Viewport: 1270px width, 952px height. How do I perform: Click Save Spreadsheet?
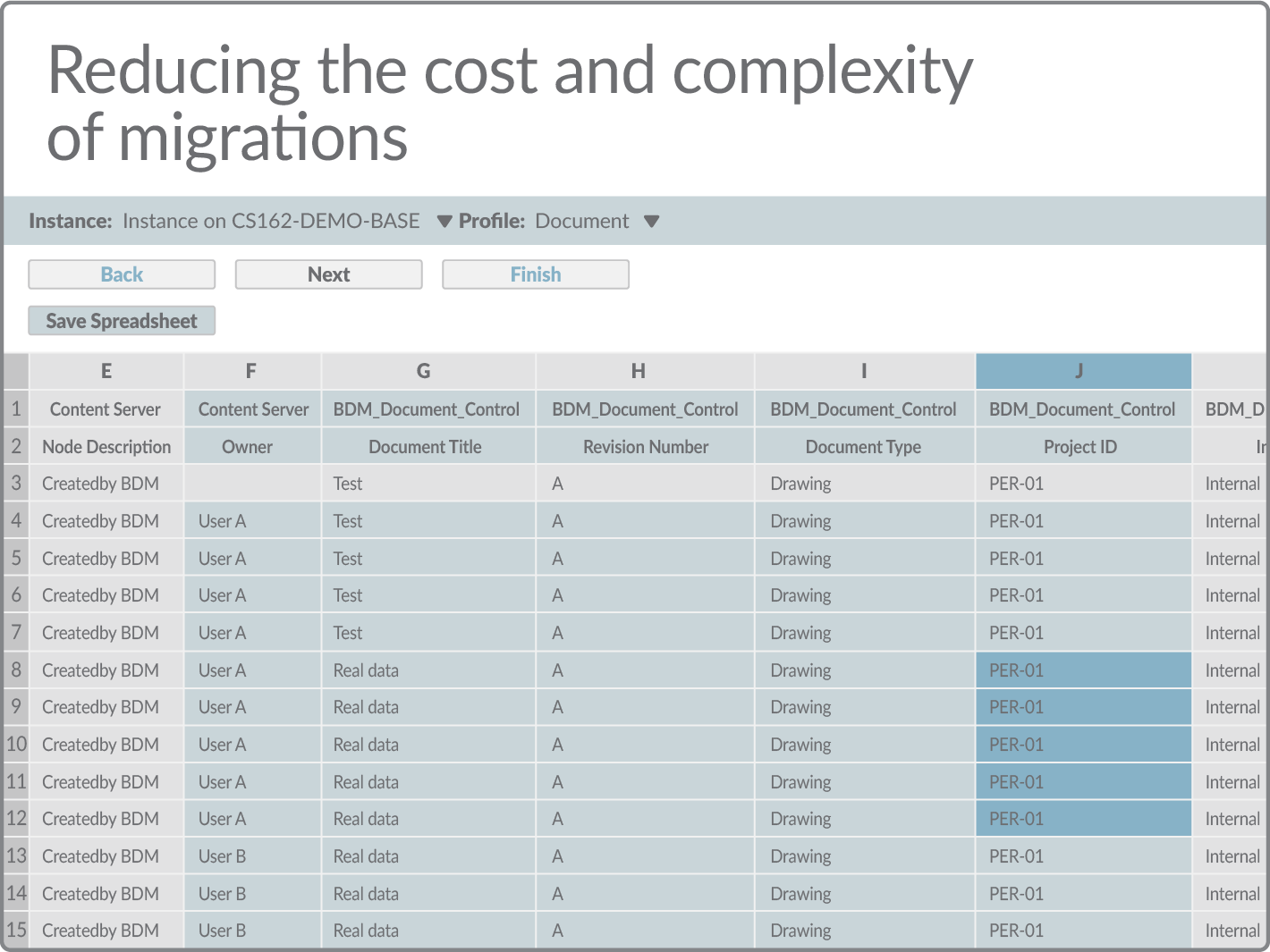click(121, 320)
